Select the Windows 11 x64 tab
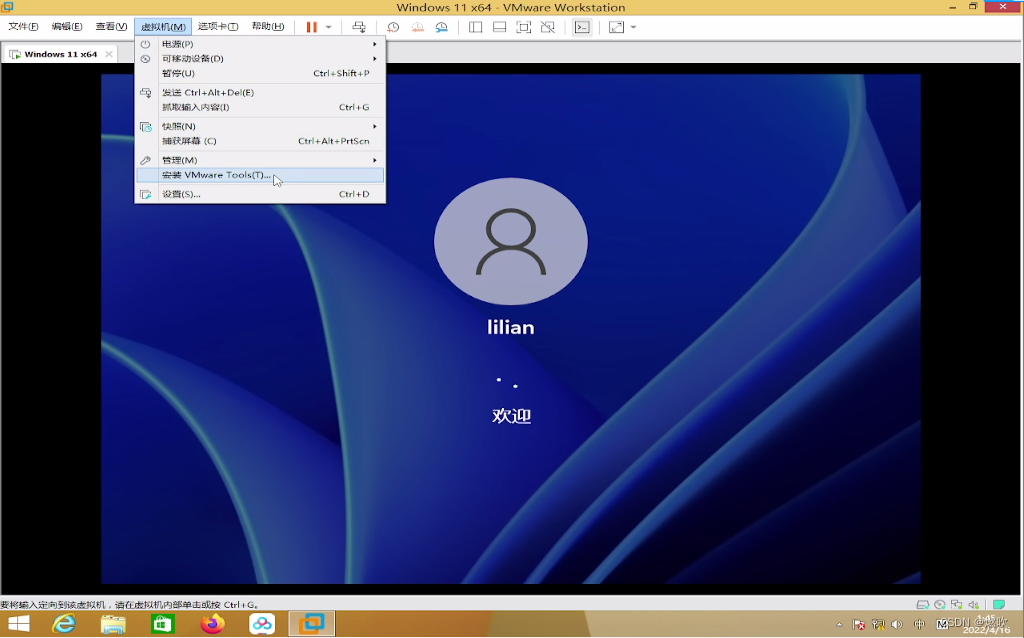Image resolution: width=1024 pixels, height=638 pixels. click(60, 54)
